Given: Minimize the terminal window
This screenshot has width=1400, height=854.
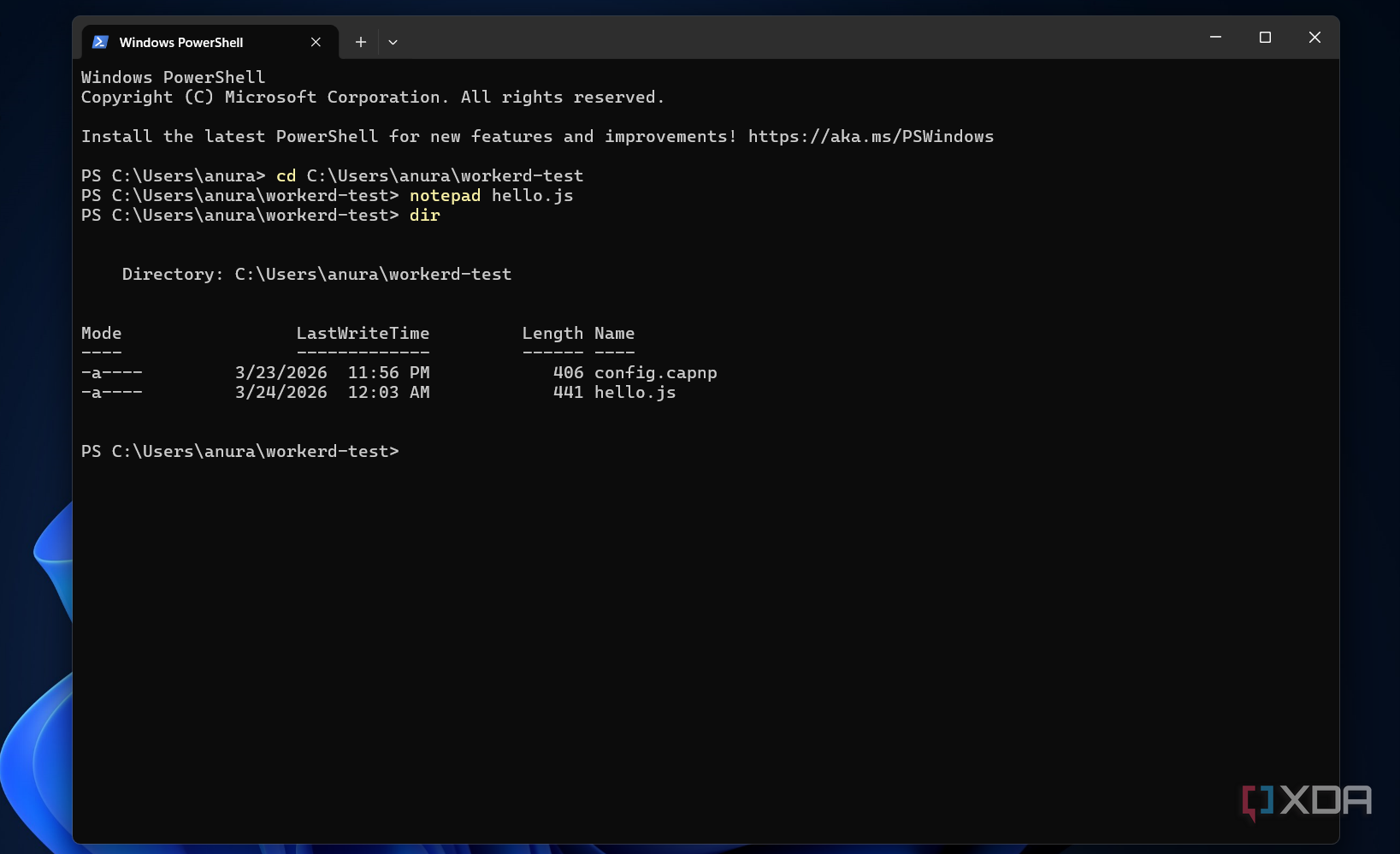Looking at the screenshot, I should [x=1215, y=37].
